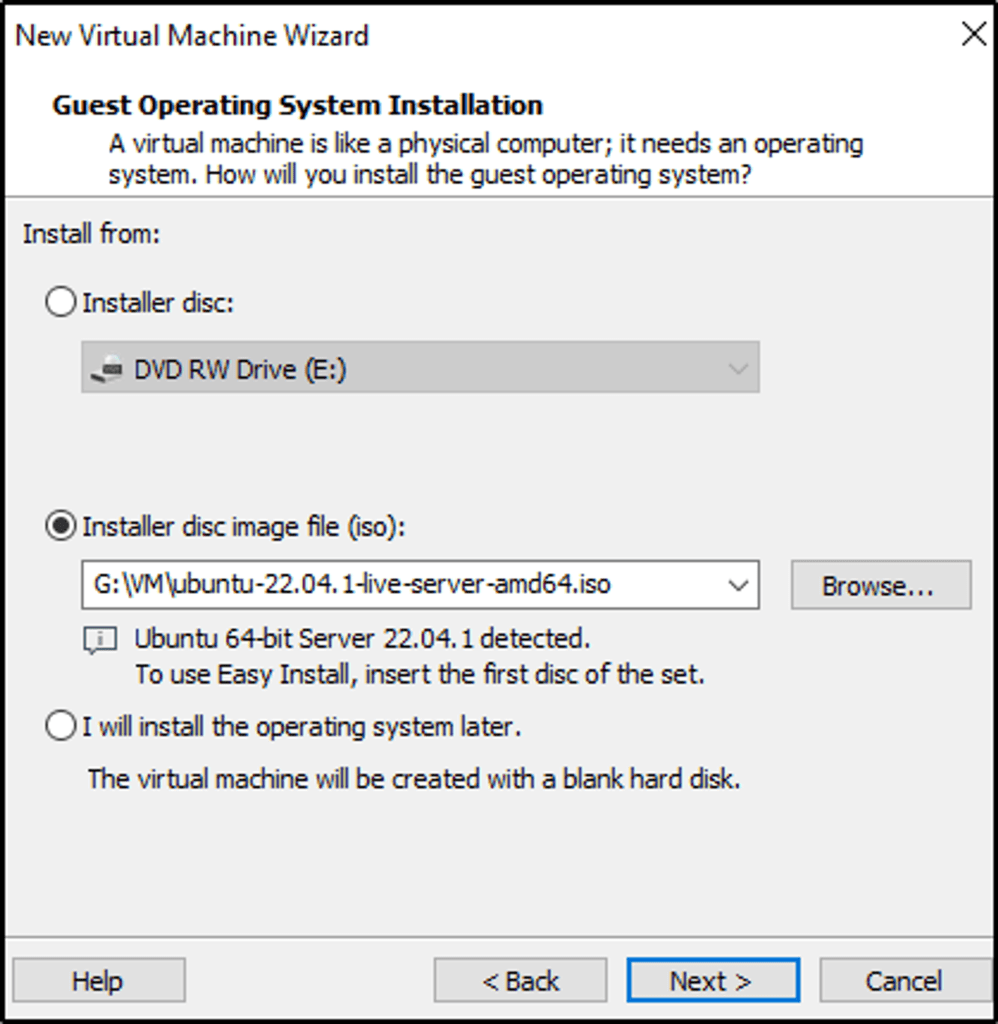Click the "Ubuntu 64-bit Server 22.04.1 detected" message
The height and width of the screenshot is (1024, 998).
click(x=362, y=638)
